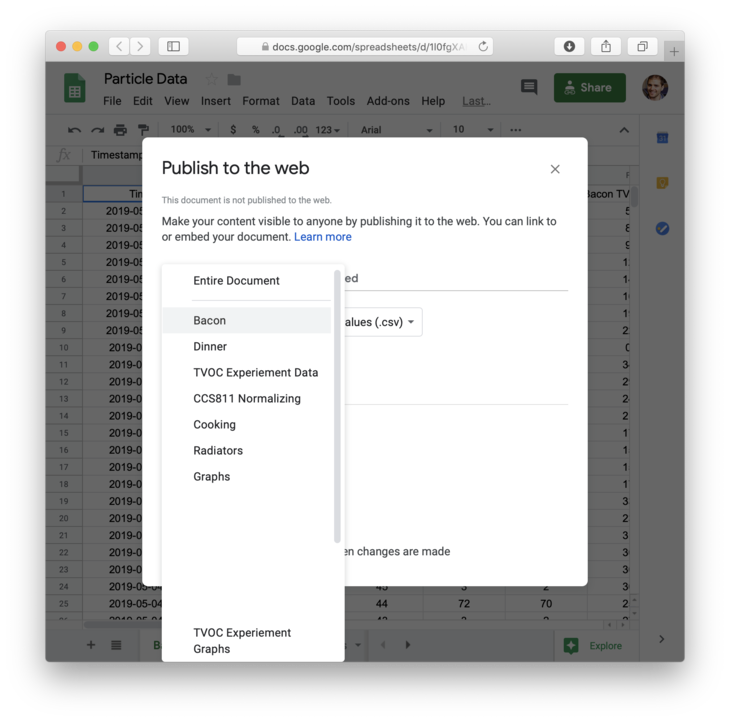Choose CCS811 Normalizing from list
Image resolution: width=730 pixels, height=722 pixels.
click(x=247, y=399)
